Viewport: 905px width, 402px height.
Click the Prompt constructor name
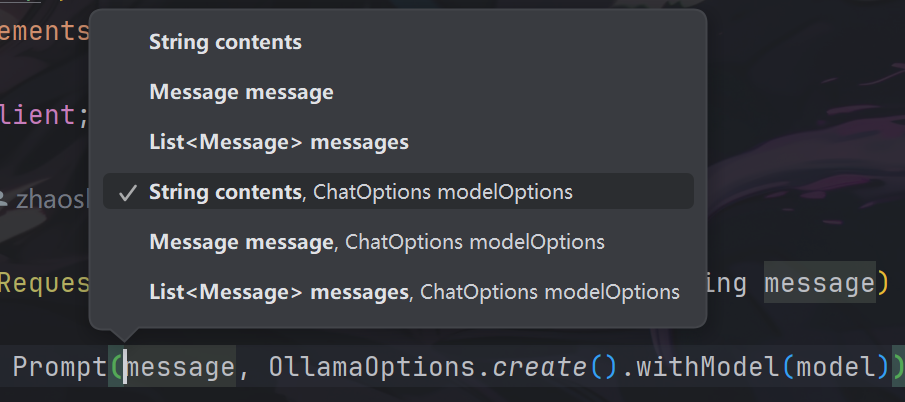pyautogui.click(x=59, y=367)
